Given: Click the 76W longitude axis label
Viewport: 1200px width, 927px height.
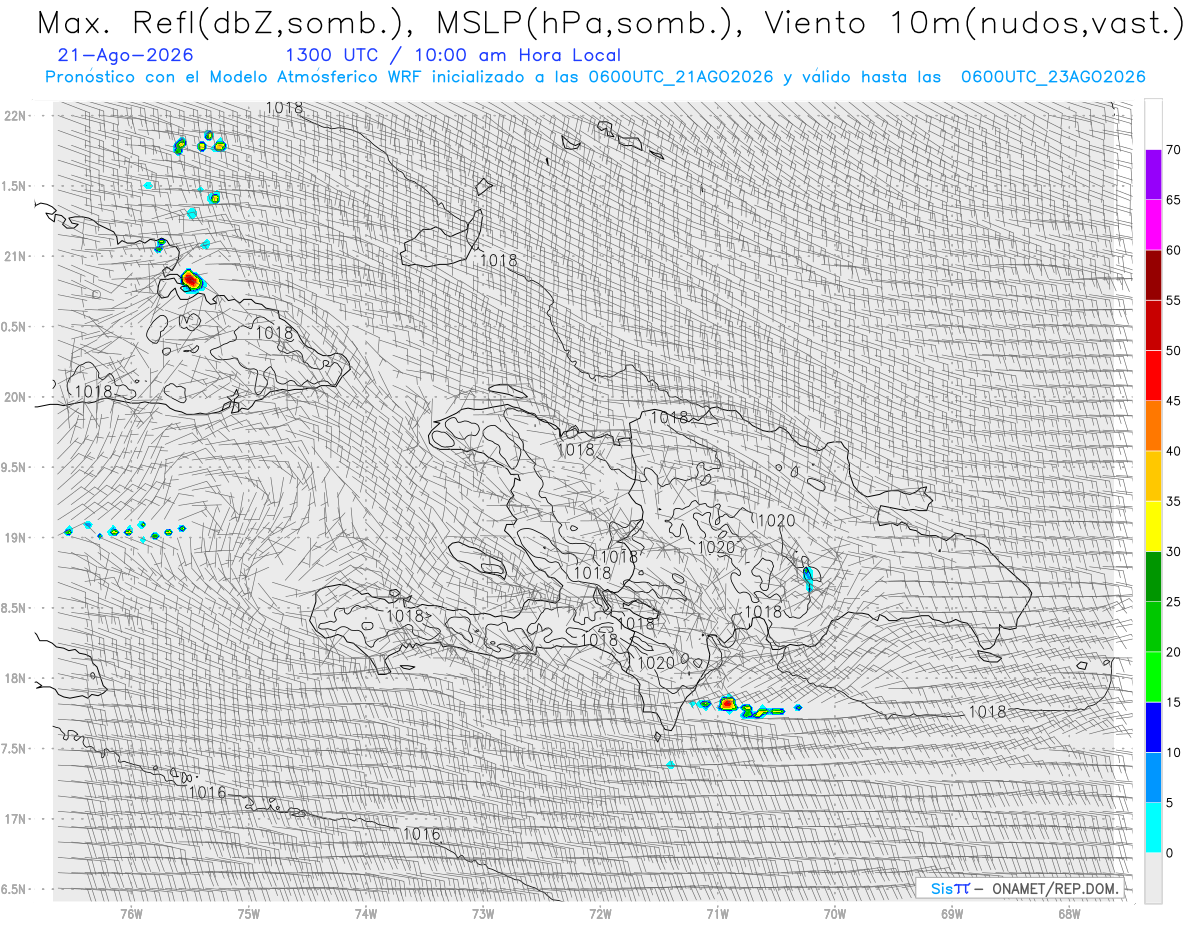Looking at the screenshot, I should tap(131, 913).
